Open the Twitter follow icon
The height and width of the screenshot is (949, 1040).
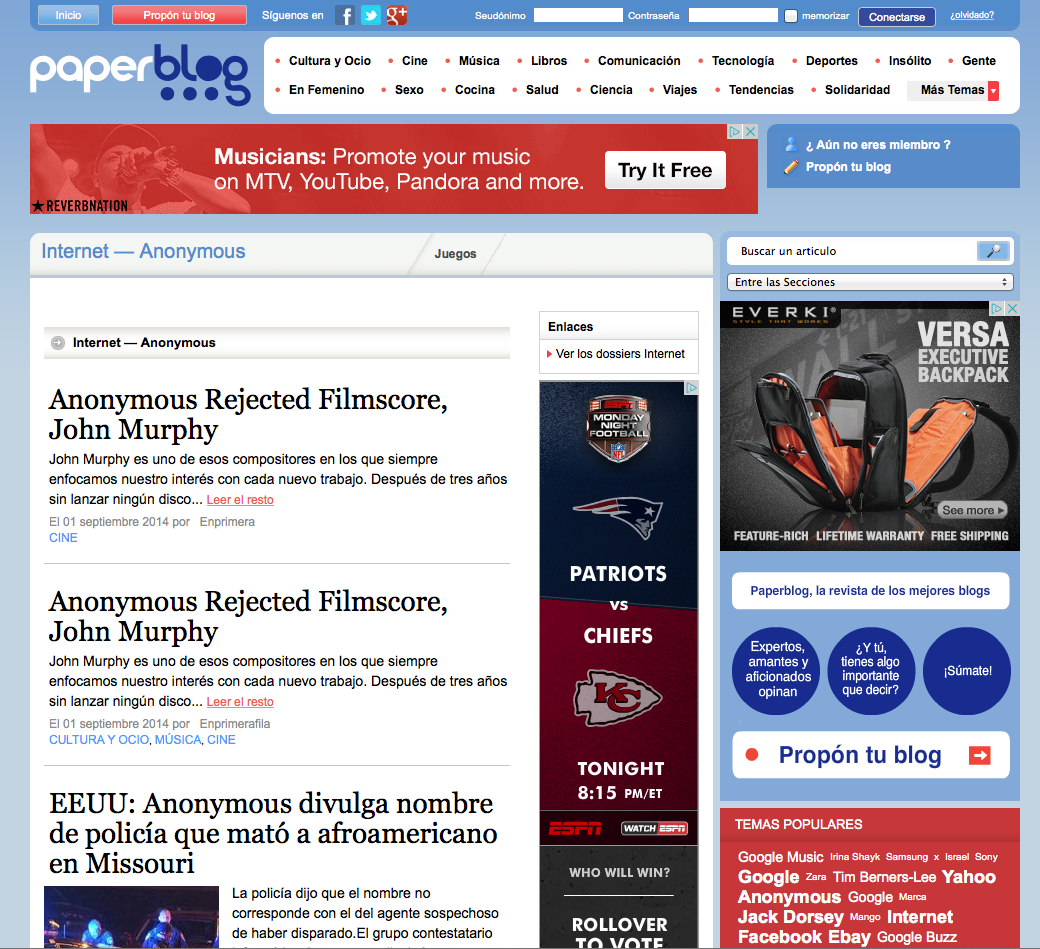(x=371, y=15)
